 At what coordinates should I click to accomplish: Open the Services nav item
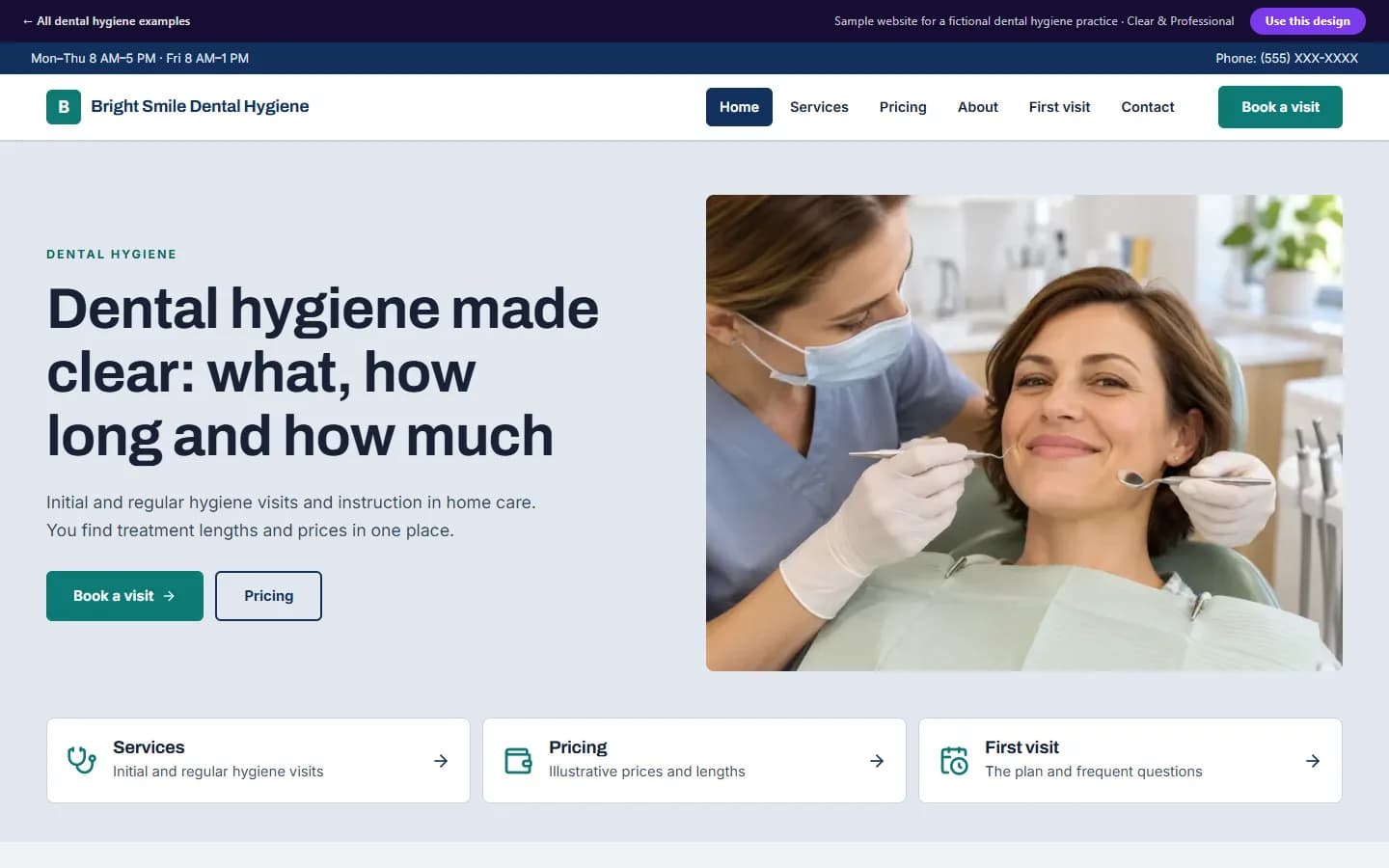(x=819, y=107)
